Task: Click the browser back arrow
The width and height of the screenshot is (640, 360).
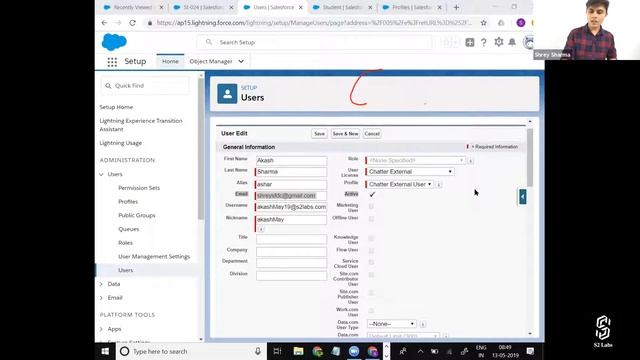Action: [104, 23]
